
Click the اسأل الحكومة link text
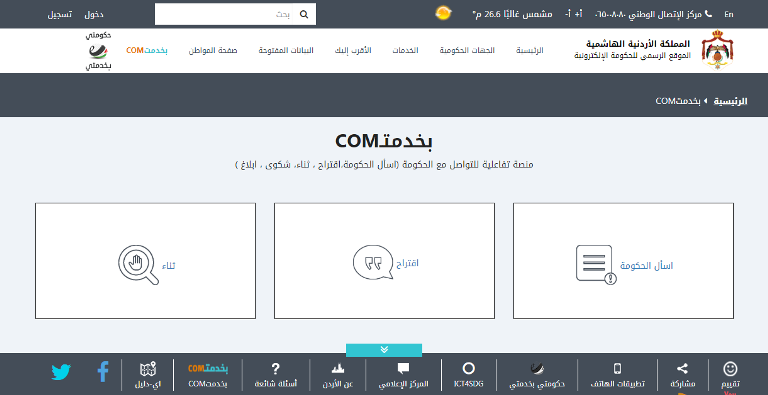(647, 266)
